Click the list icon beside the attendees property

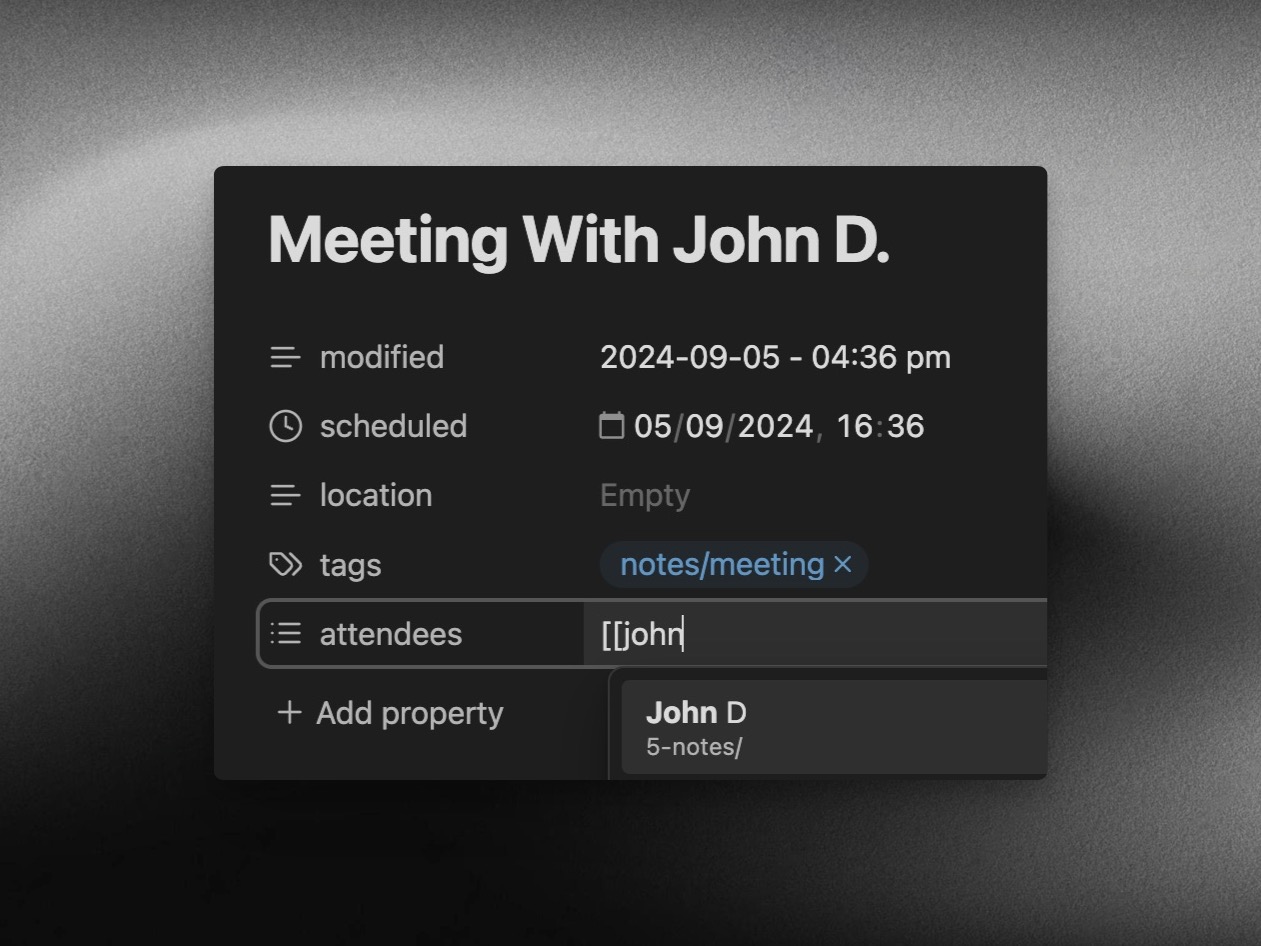pyautogui.click(x=285, y=633)
